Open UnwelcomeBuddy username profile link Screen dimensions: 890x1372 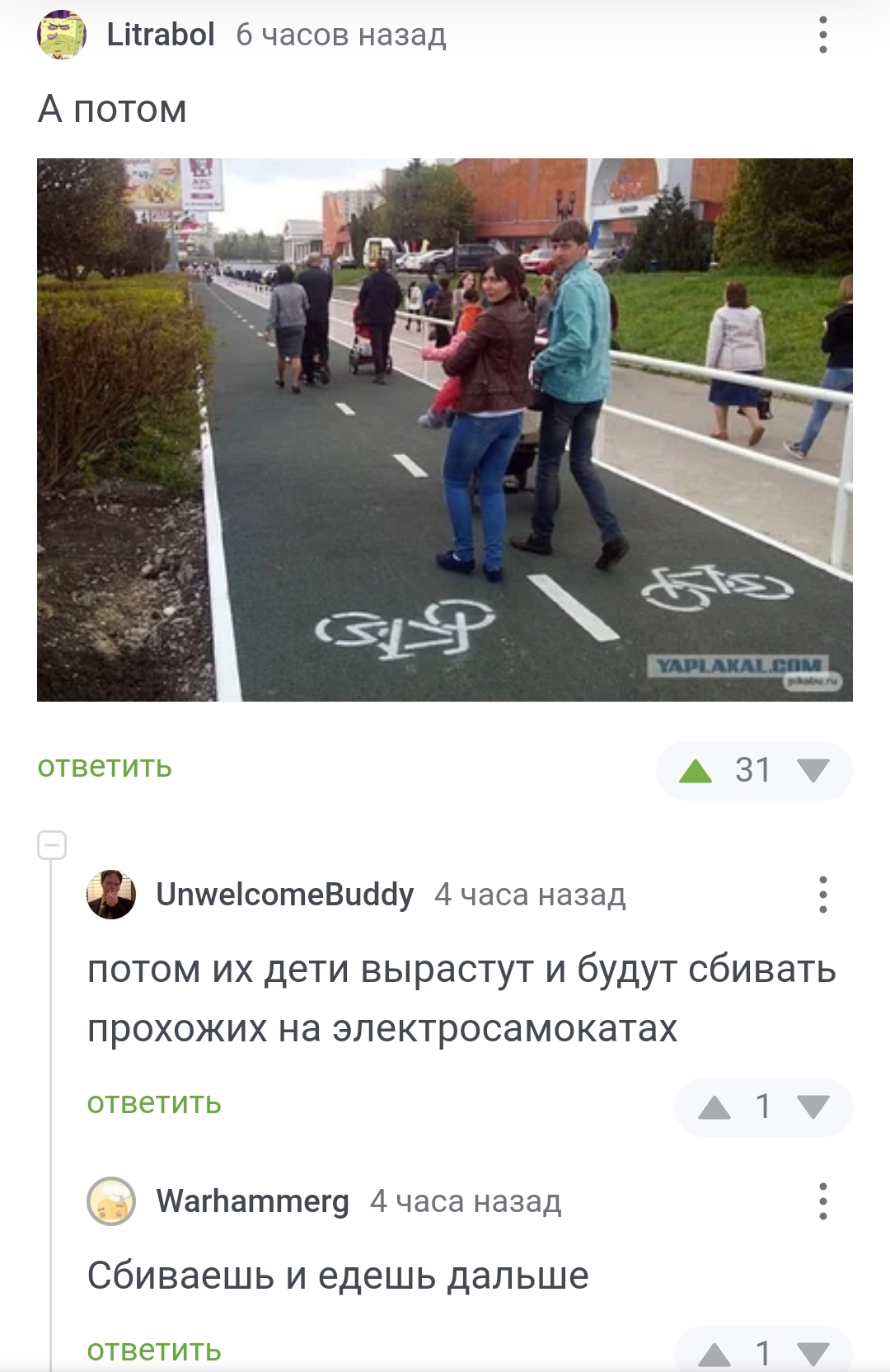(285, 895)
